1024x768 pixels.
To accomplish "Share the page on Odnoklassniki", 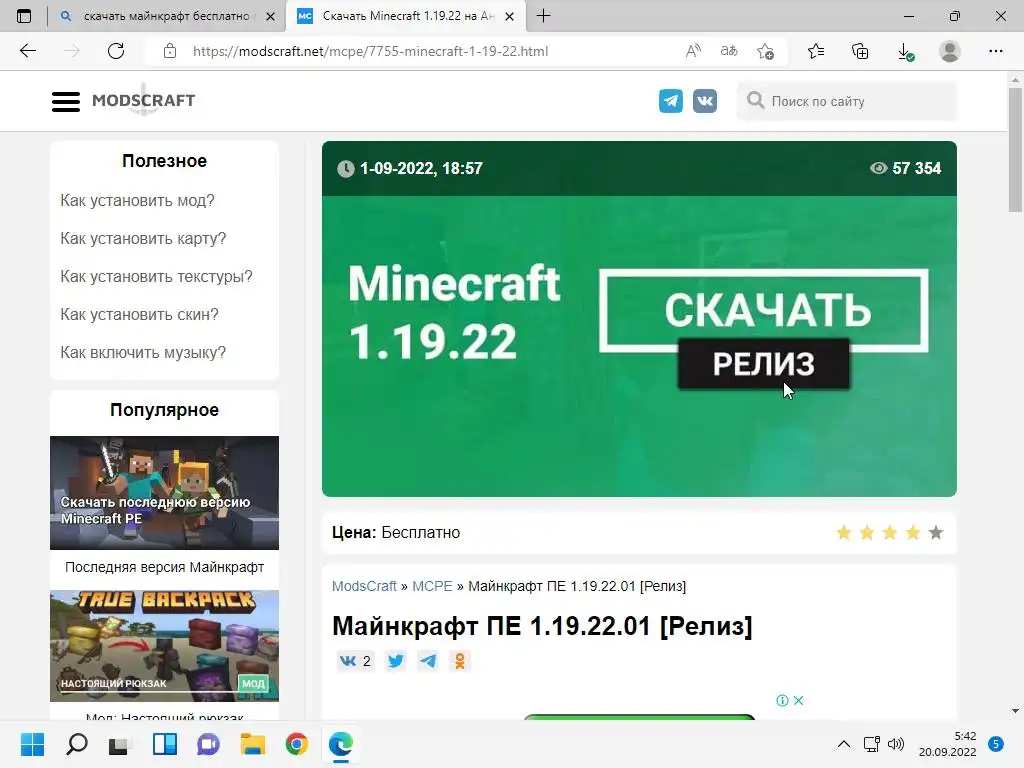I will [460, 661].
